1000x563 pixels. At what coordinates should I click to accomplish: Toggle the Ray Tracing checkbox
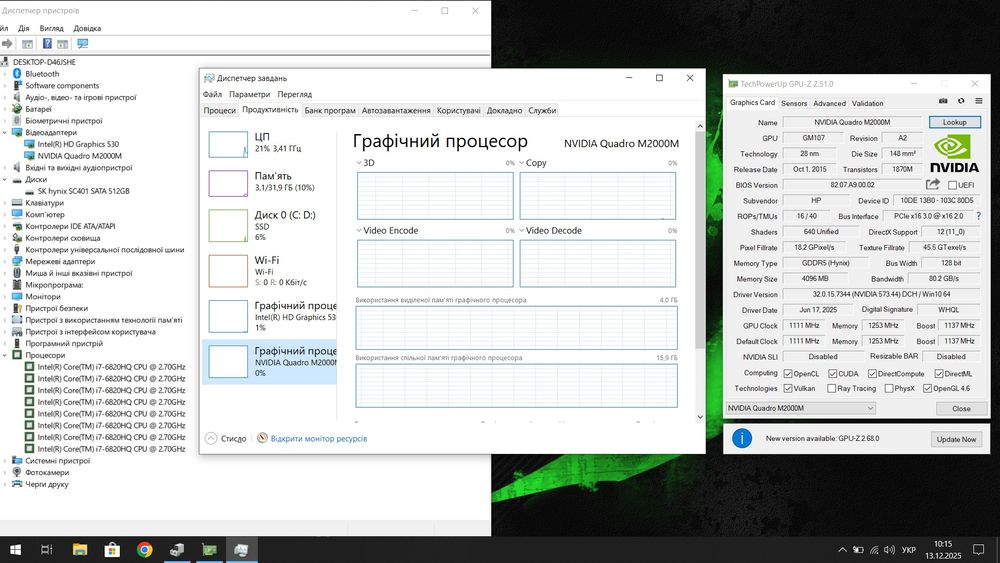[x=832, y=388]
